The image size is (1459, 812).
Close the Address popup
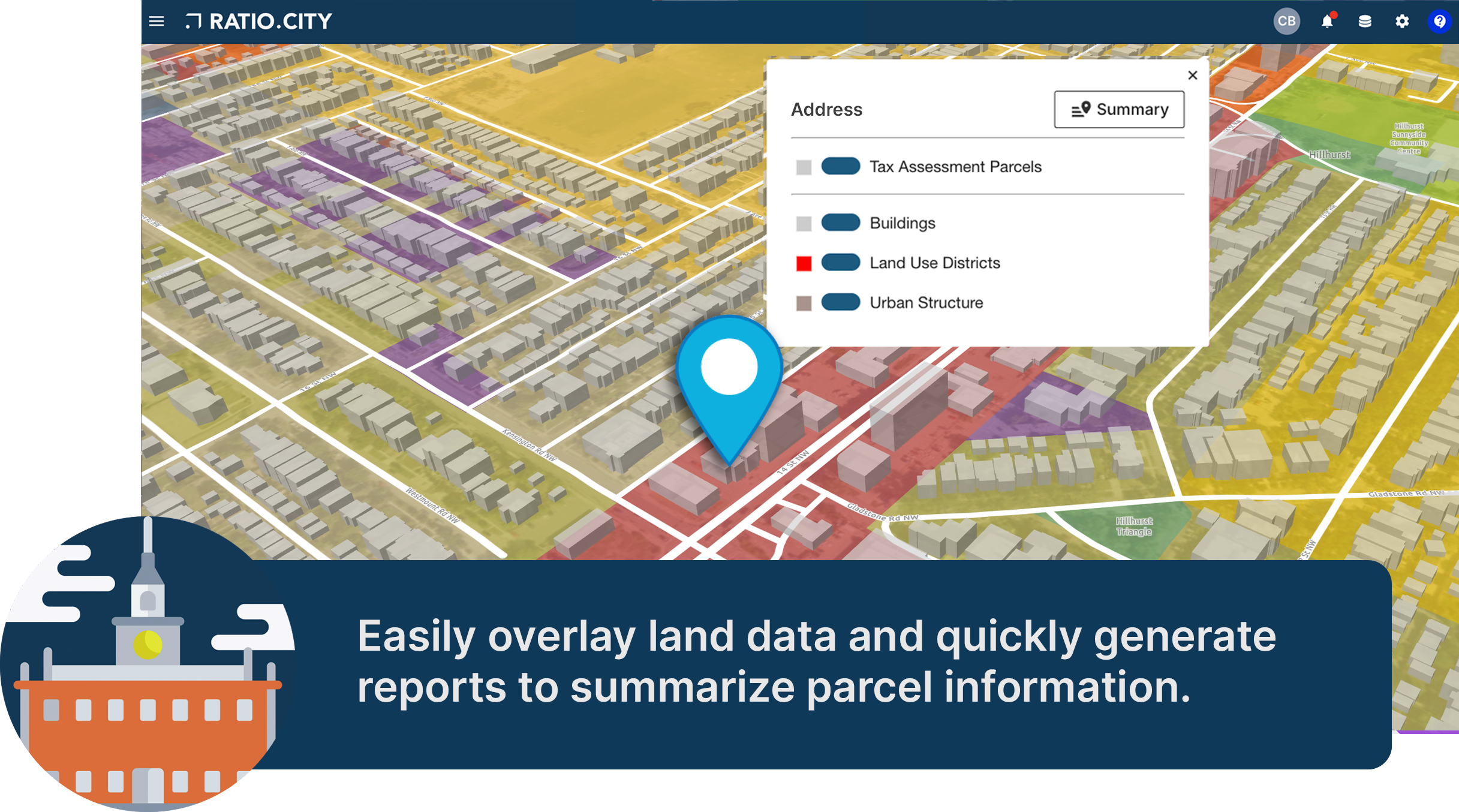pos(1192,75)
